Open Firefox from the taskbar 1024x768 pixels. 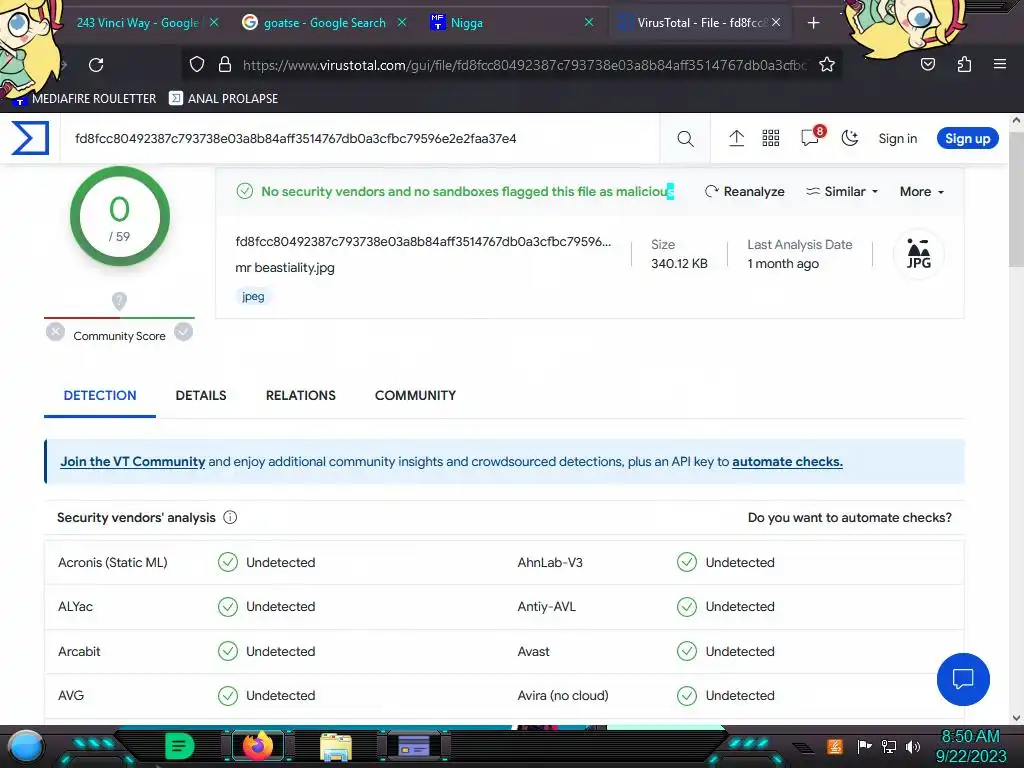(x=257, y=746)
